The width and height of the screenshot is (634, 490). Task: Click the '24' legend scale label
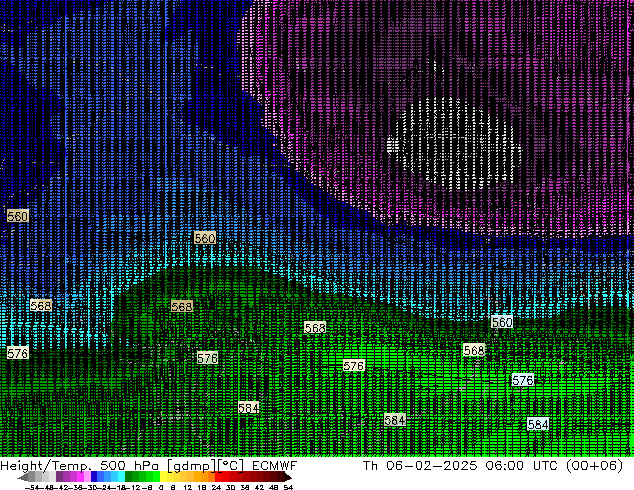216,487
